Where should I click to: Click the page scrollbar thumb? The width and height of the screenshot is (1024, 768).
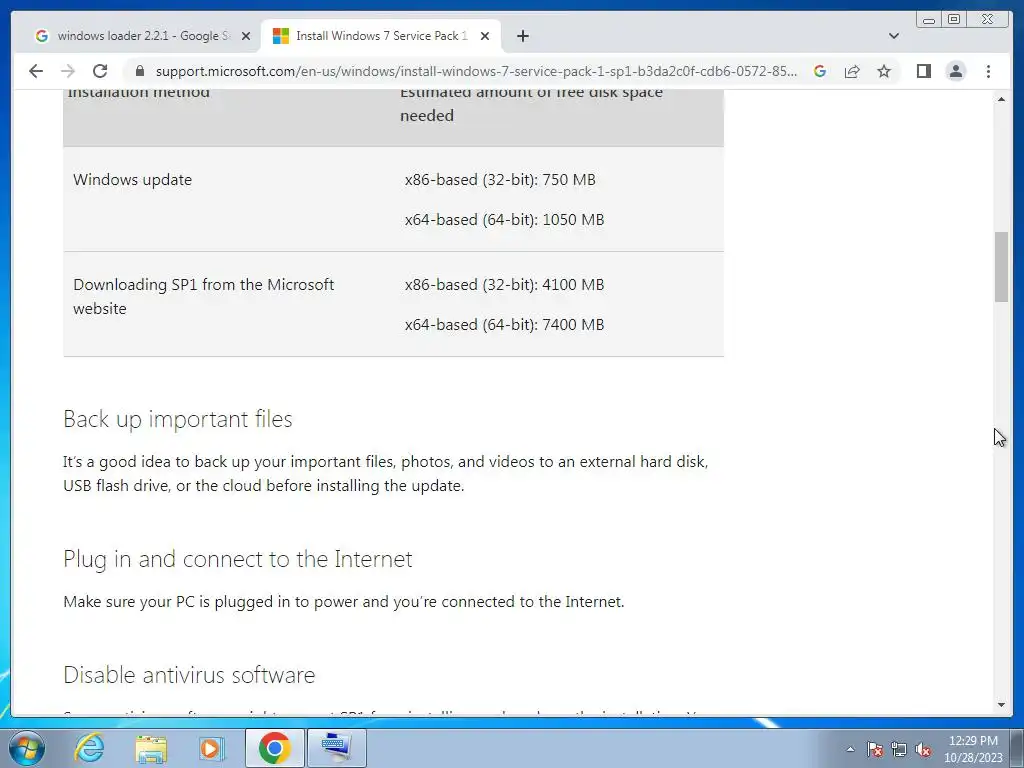[1001, 267]
